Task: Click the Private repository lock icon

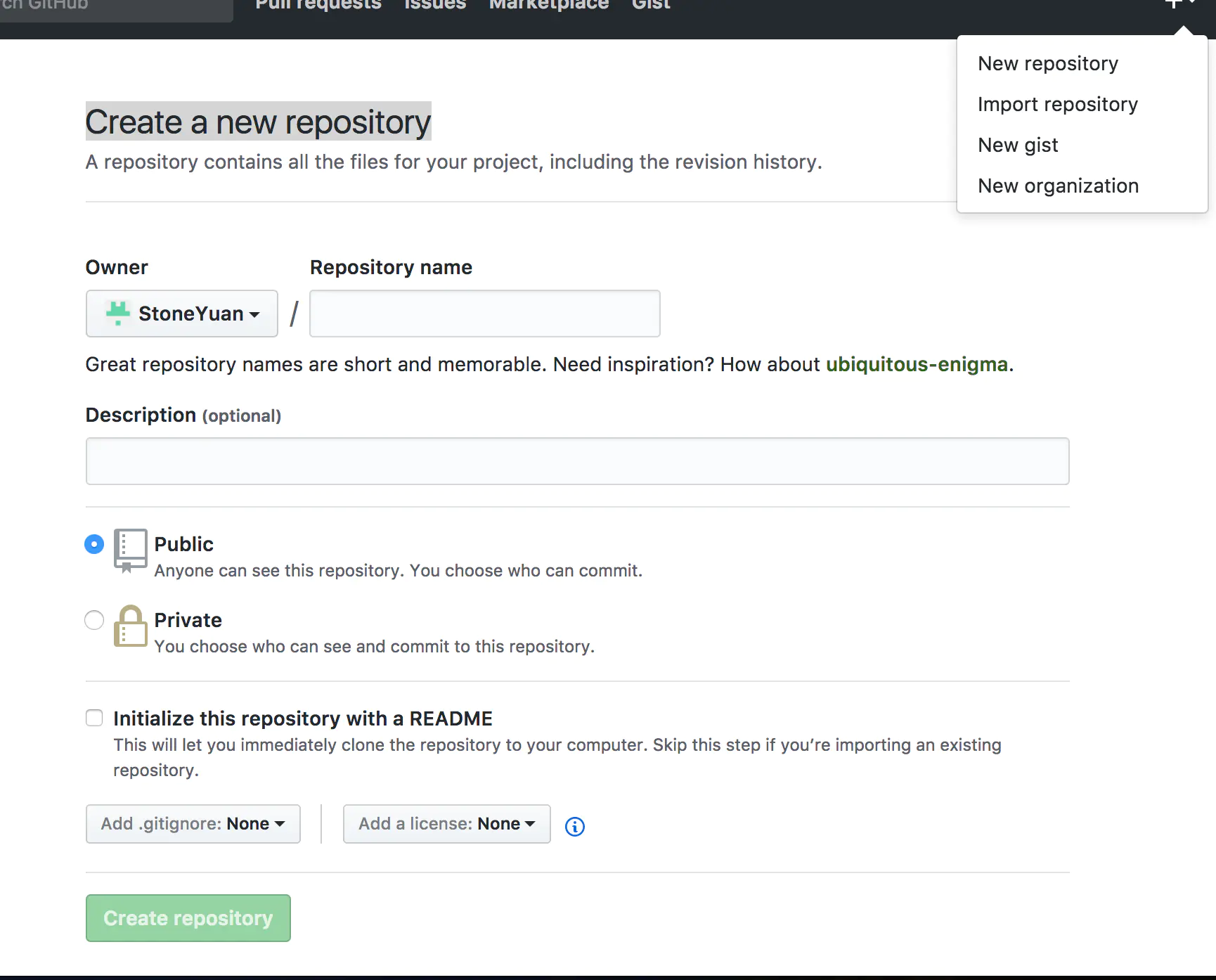Action: coord(131,626)
